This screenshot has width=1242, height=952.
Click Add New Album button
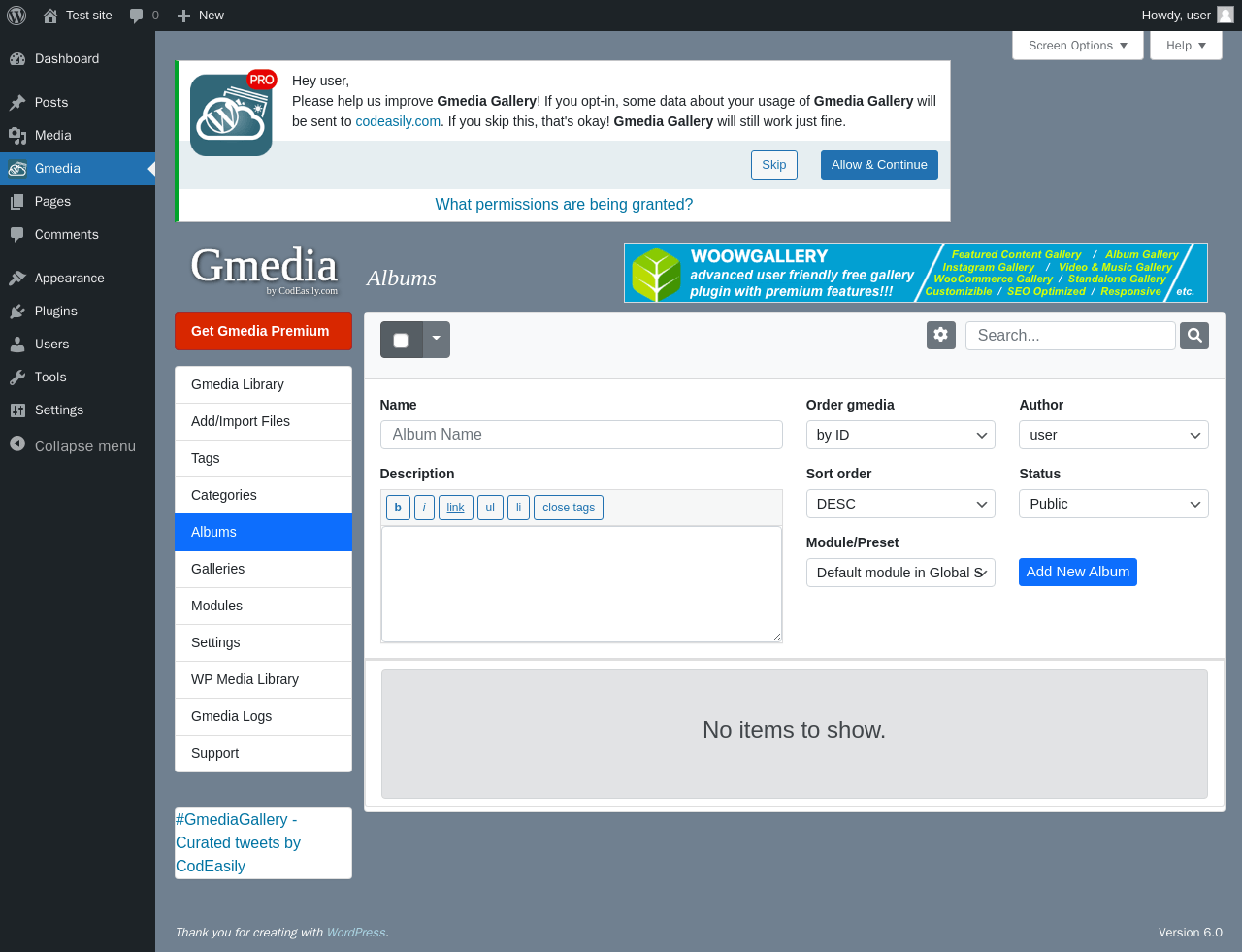[1078, 572]
